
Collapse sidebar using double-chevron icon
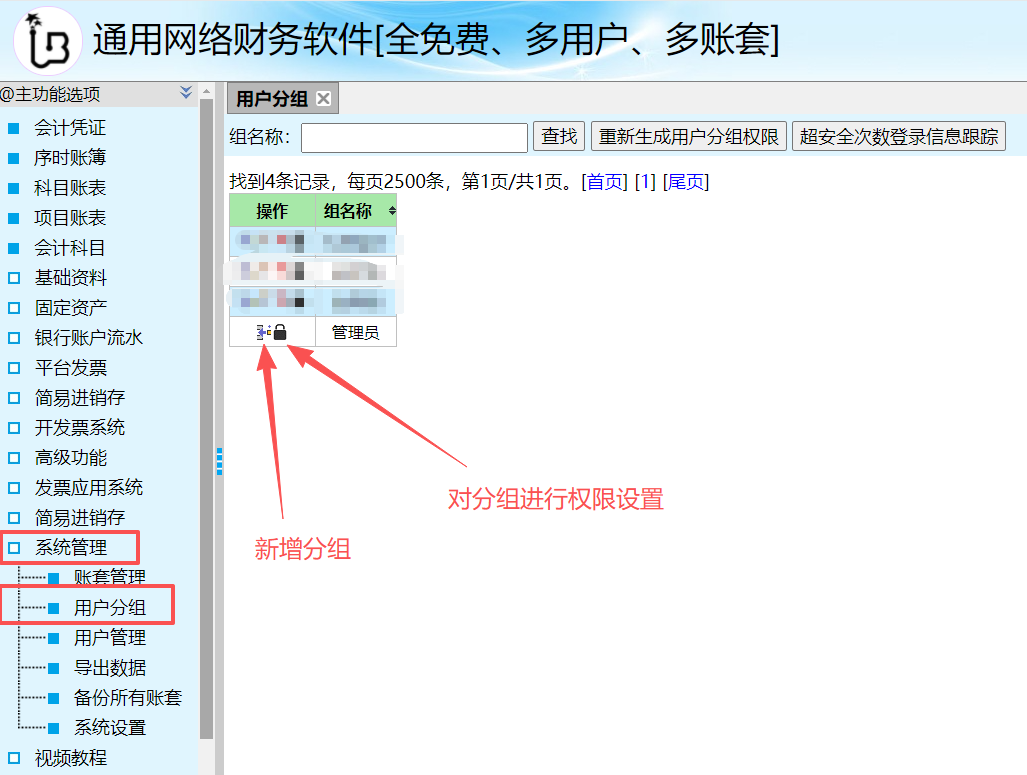pos(186,93)
